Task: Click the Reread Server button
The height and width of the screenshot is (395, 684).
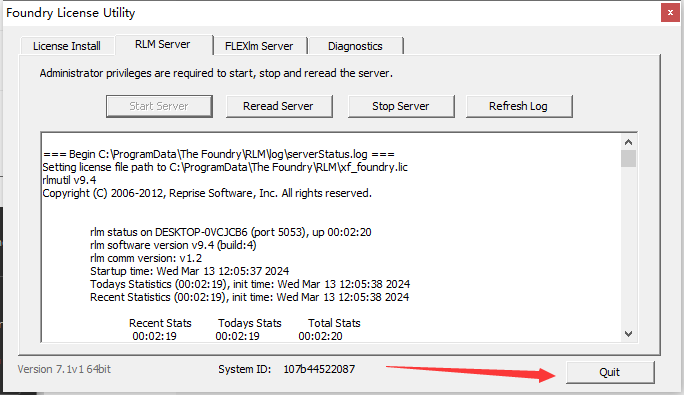Action: 279,106
